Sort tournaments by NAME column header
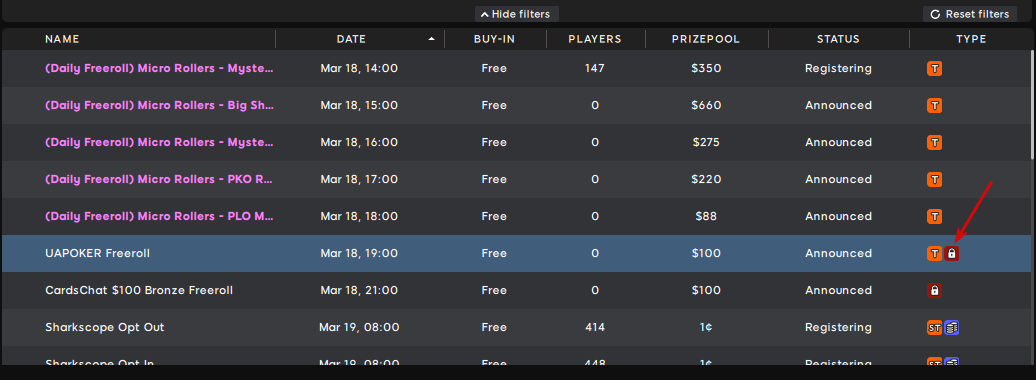This screenshot has width=1036, height=380. tap(62, 39)
